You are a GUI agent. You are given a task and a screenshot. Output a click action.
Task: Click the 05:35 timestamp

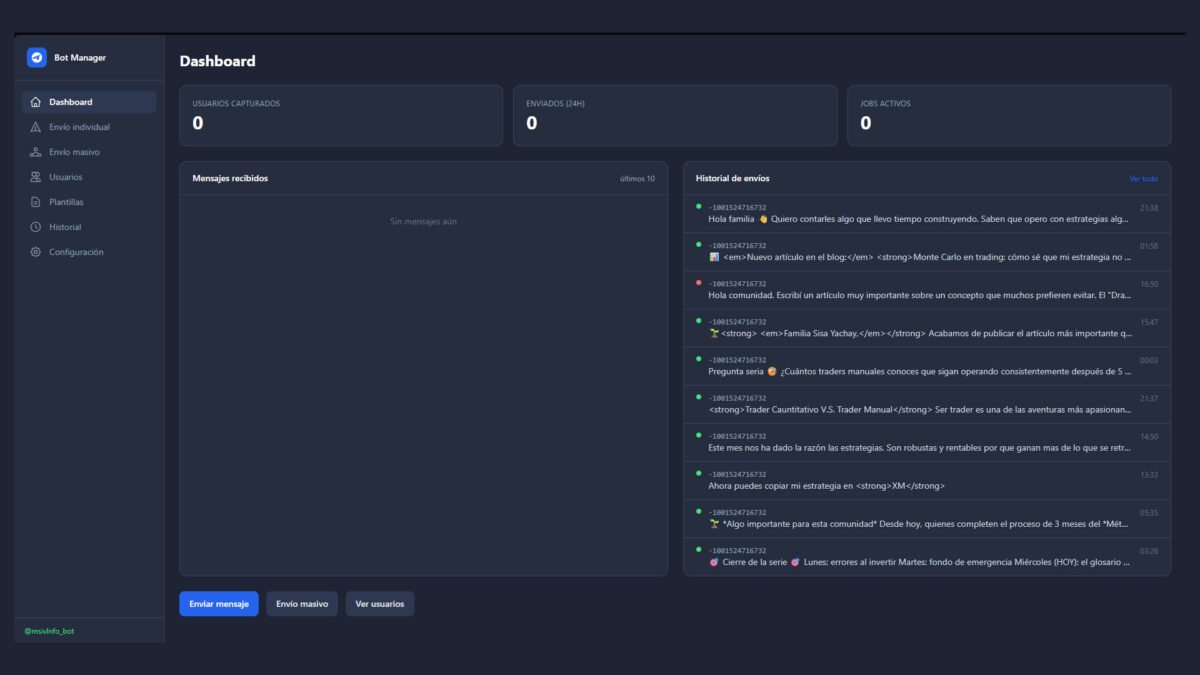tap(1149, 512)
